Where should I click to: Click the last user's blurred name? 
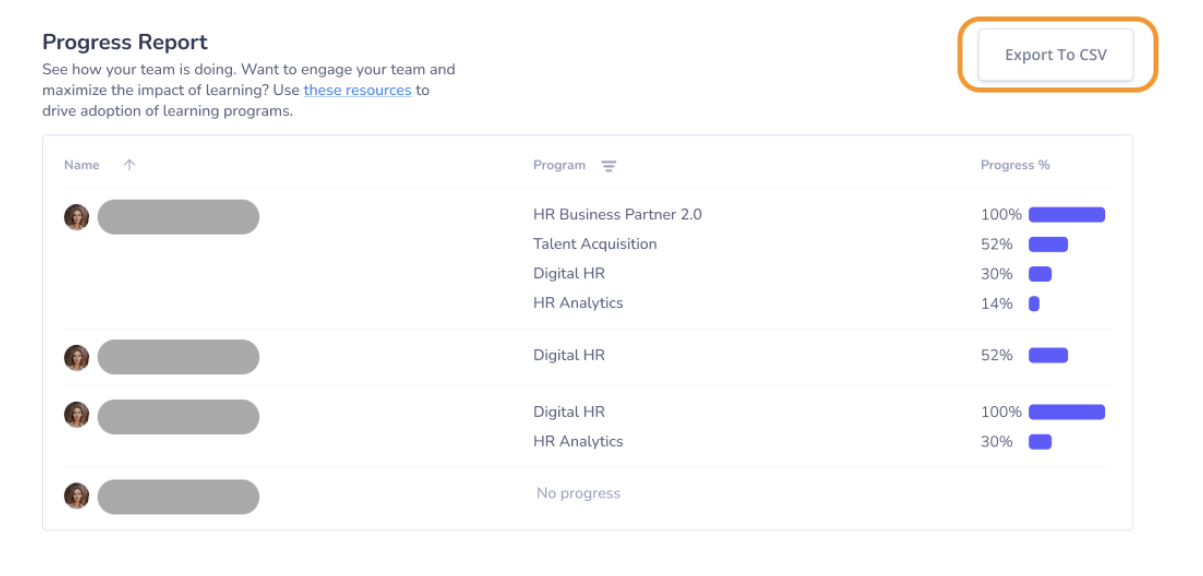click(178, 497)
